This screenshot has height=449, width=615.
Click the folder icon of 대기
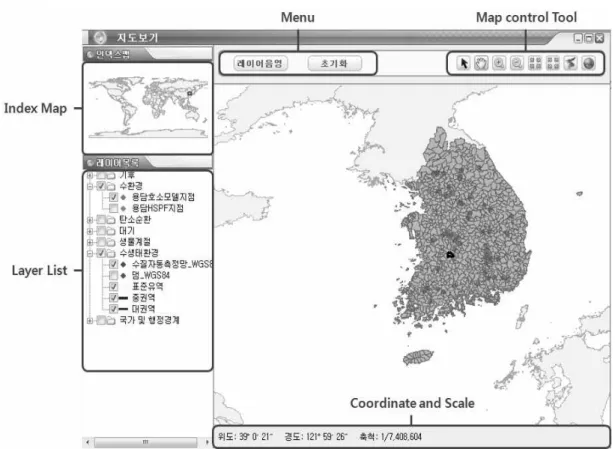[x=111, y=231]
